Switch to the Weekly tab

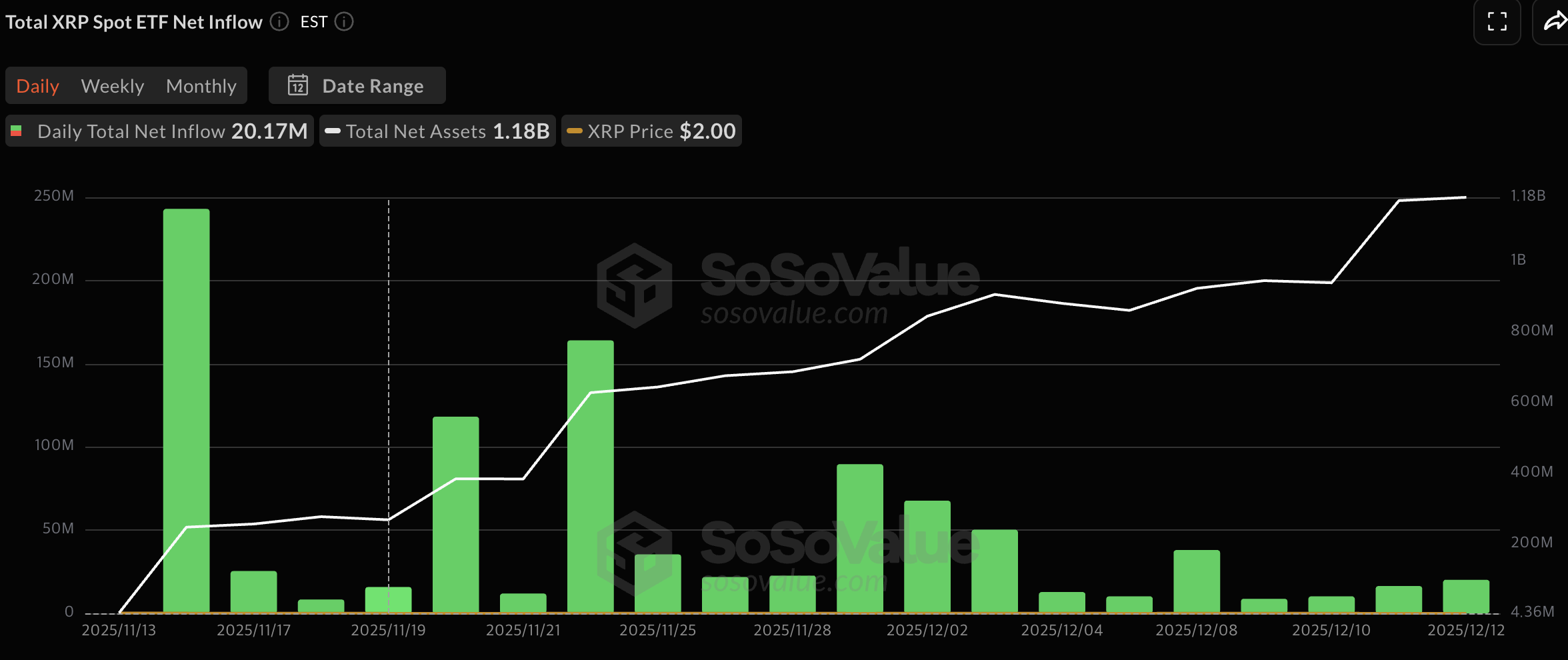113,86
